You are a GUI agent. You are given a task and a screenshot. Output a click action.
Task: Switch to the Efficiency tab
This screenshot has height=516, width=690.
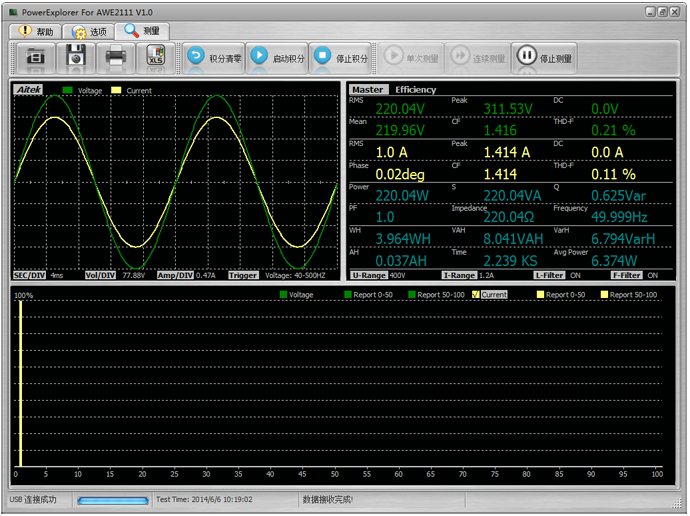tap(415, 90)
